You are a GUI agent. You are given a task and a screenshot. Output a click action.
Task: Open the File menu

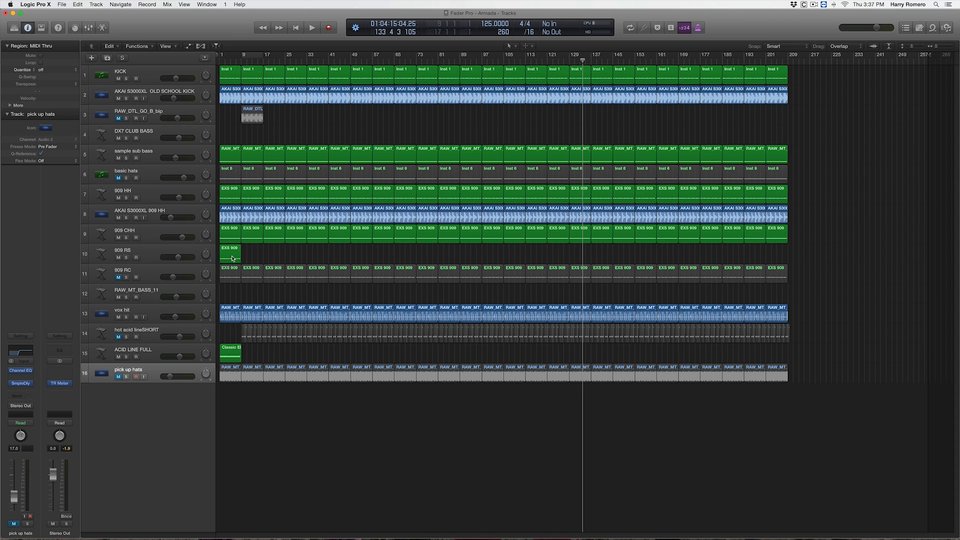point(62,4)
